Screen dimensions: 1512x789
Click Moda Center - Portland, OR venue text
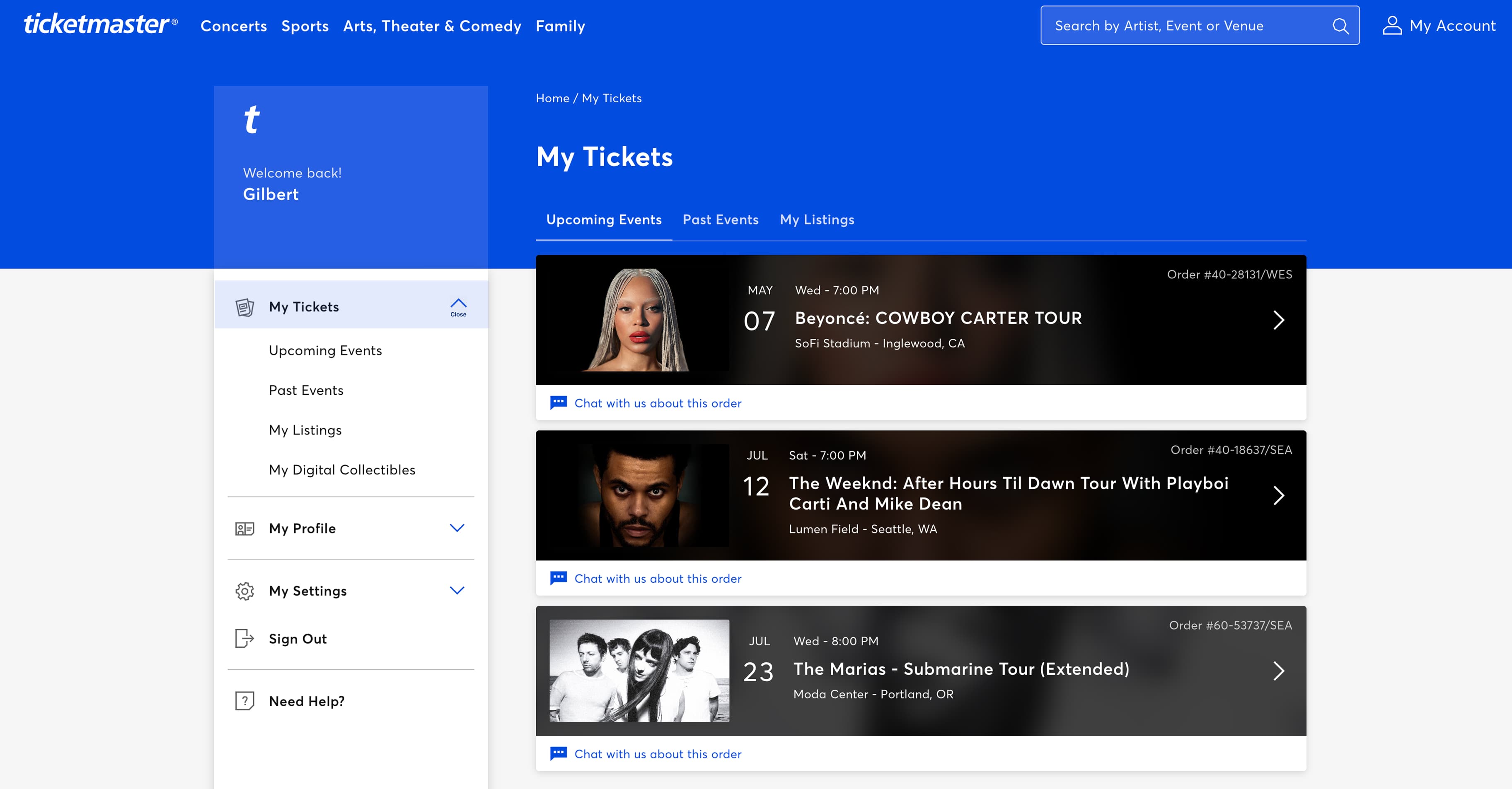coord(873,695)
